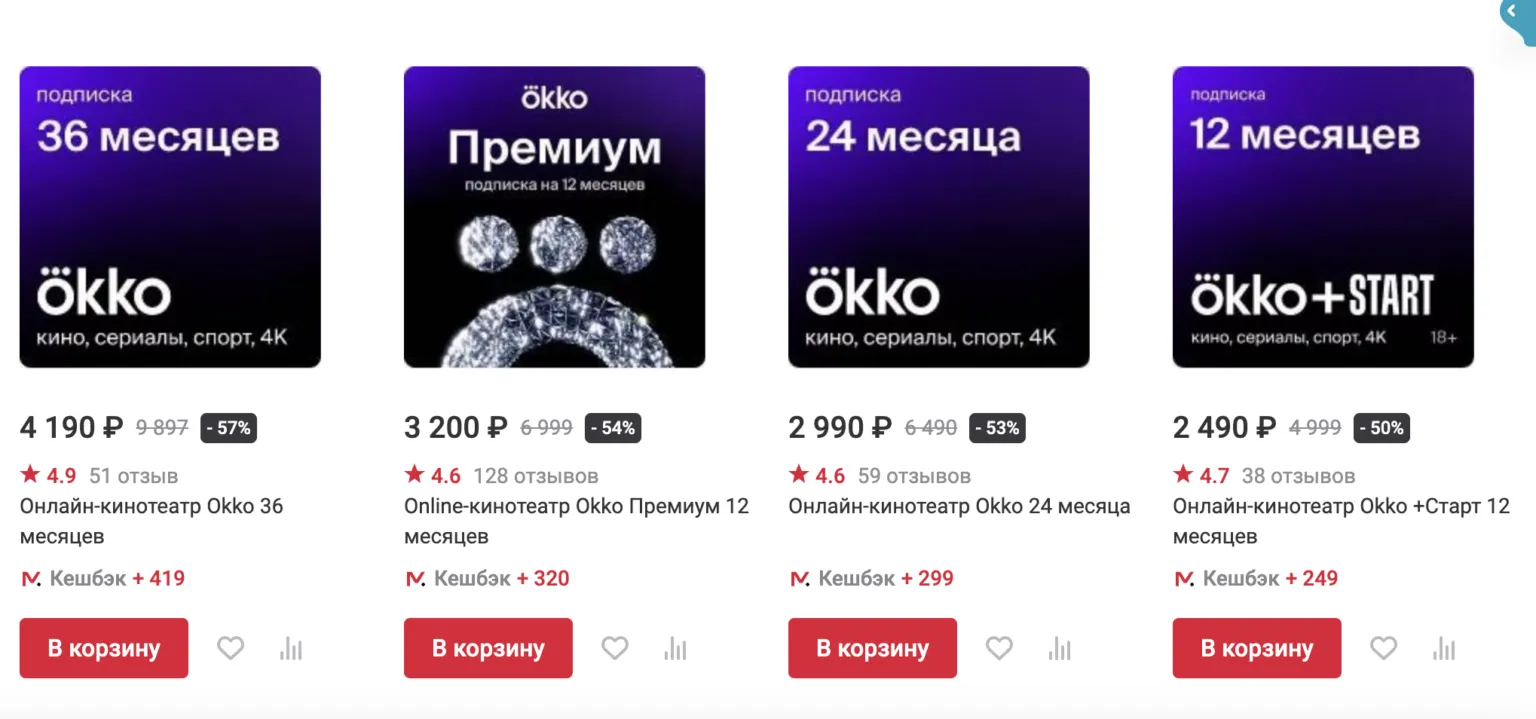
Task: Add Okko 36 месяцев to cart
Action: 104,648
